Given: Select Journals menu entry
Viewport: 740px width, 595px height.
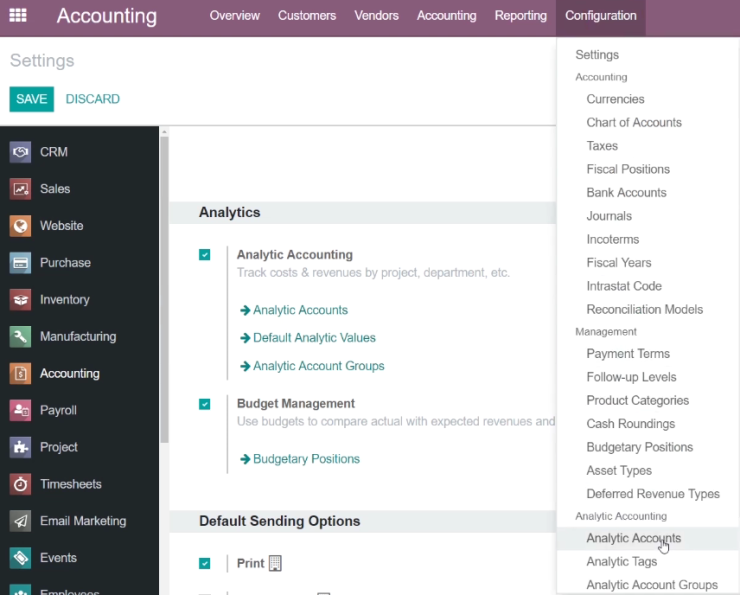Looking at the screenshot, I should click(x=609, y=216).
